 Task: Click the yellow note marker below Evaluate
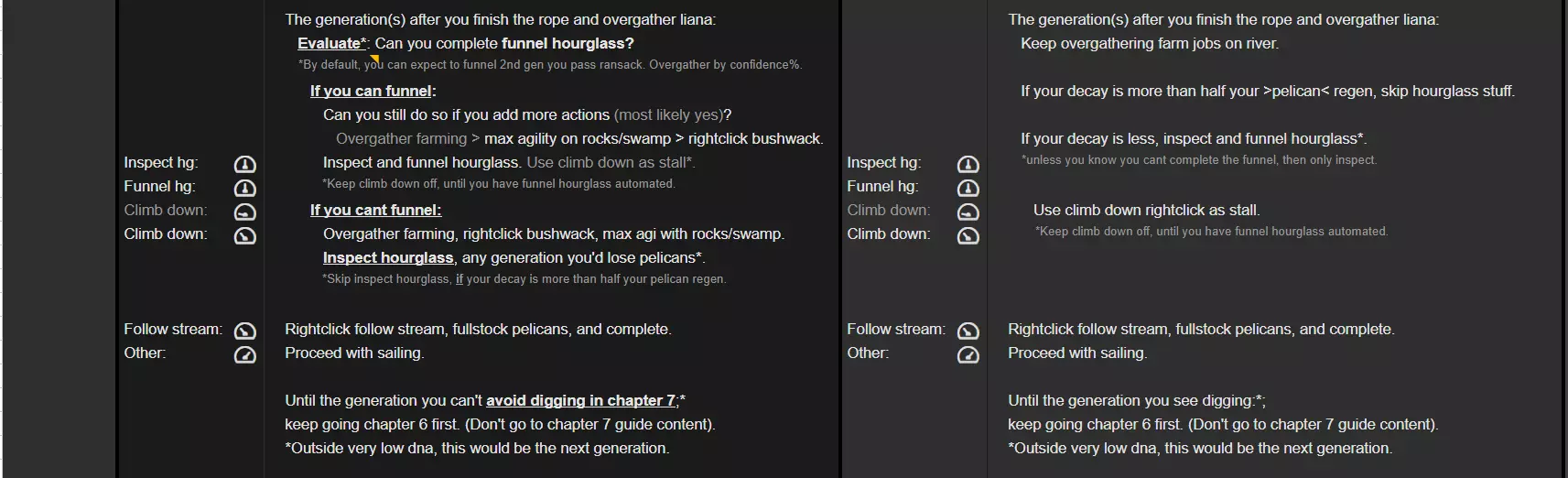coord(374,60)
